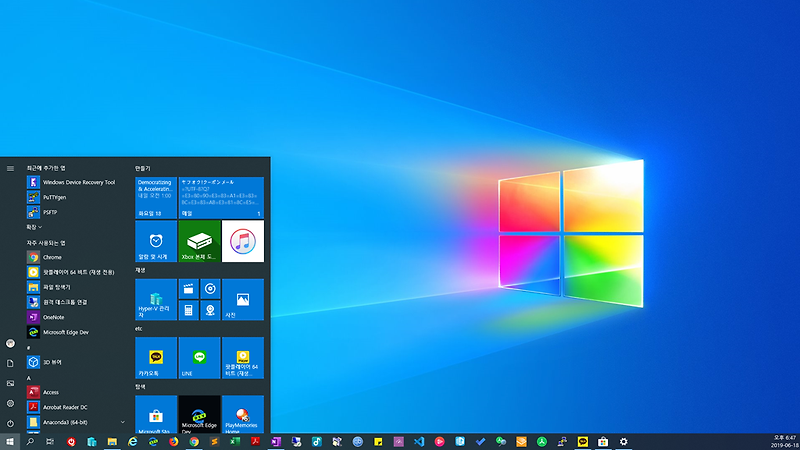Switch to KakaoTalk on the taskbar

click(583, 442)
